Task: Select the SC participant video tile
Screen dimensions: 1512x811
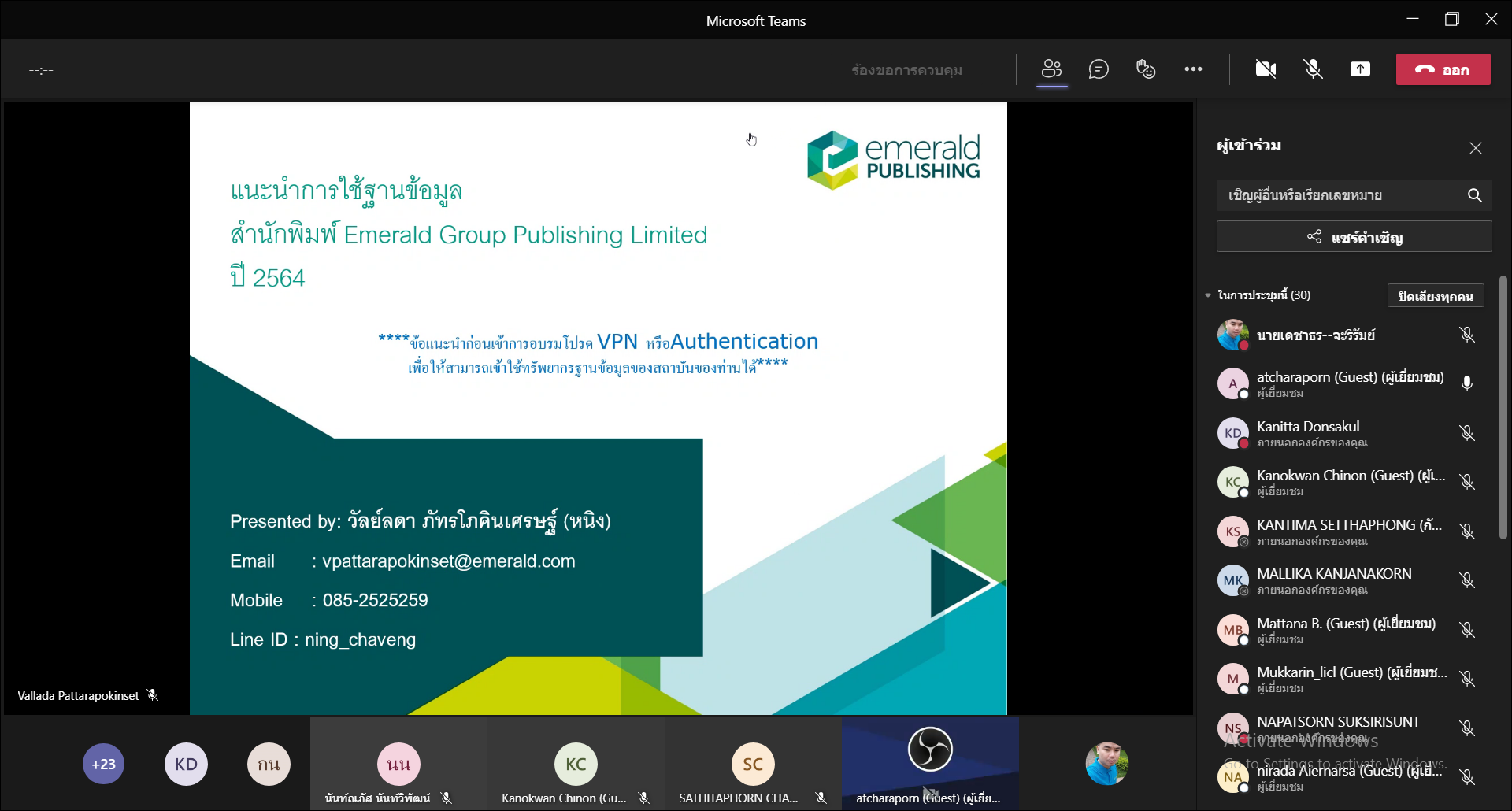Action: click(752, 764)
